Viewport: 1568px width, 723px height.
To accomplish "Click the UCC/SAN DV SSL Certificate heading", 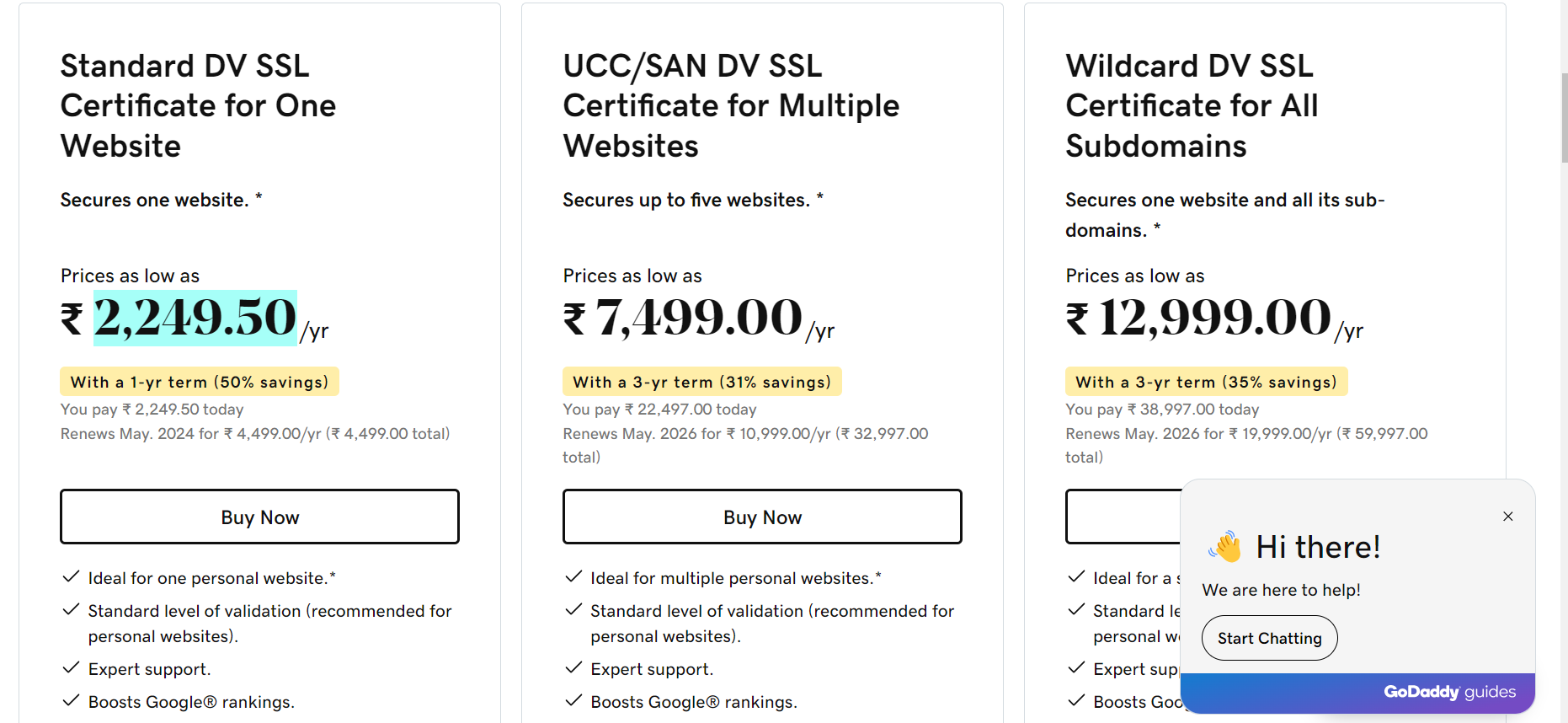I will click(x=731, y=105).
